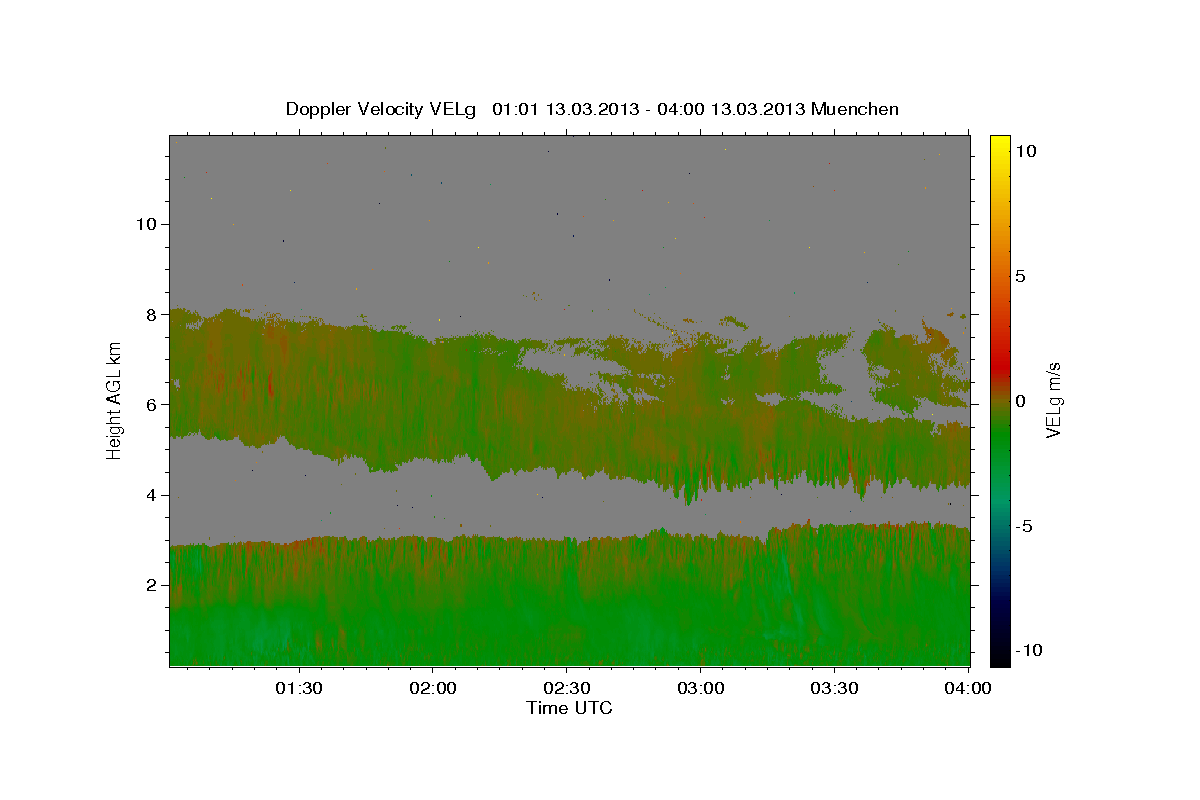Click the colorbar tick label '10'
Image resolution: width=1200 pixels, height=800 pixels.
point(1026,151)
